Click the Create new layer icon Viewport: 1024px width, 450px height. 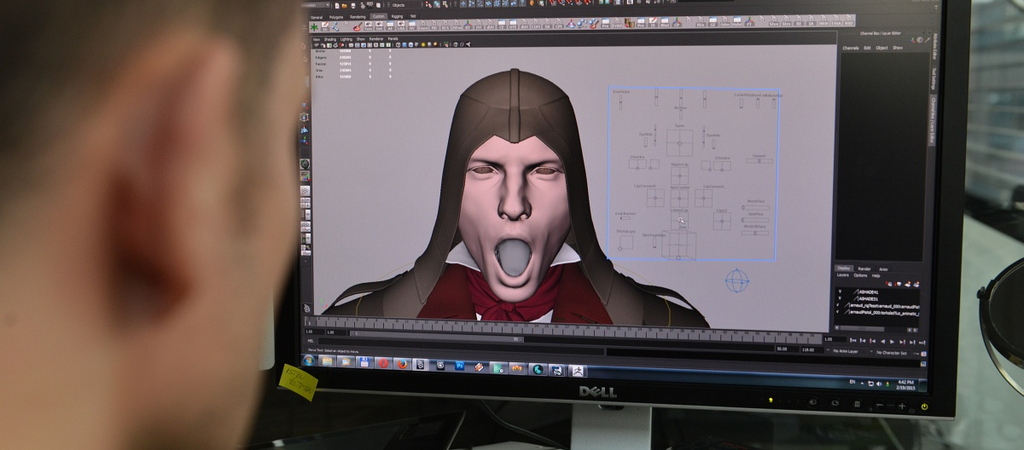tap(908, 284)
